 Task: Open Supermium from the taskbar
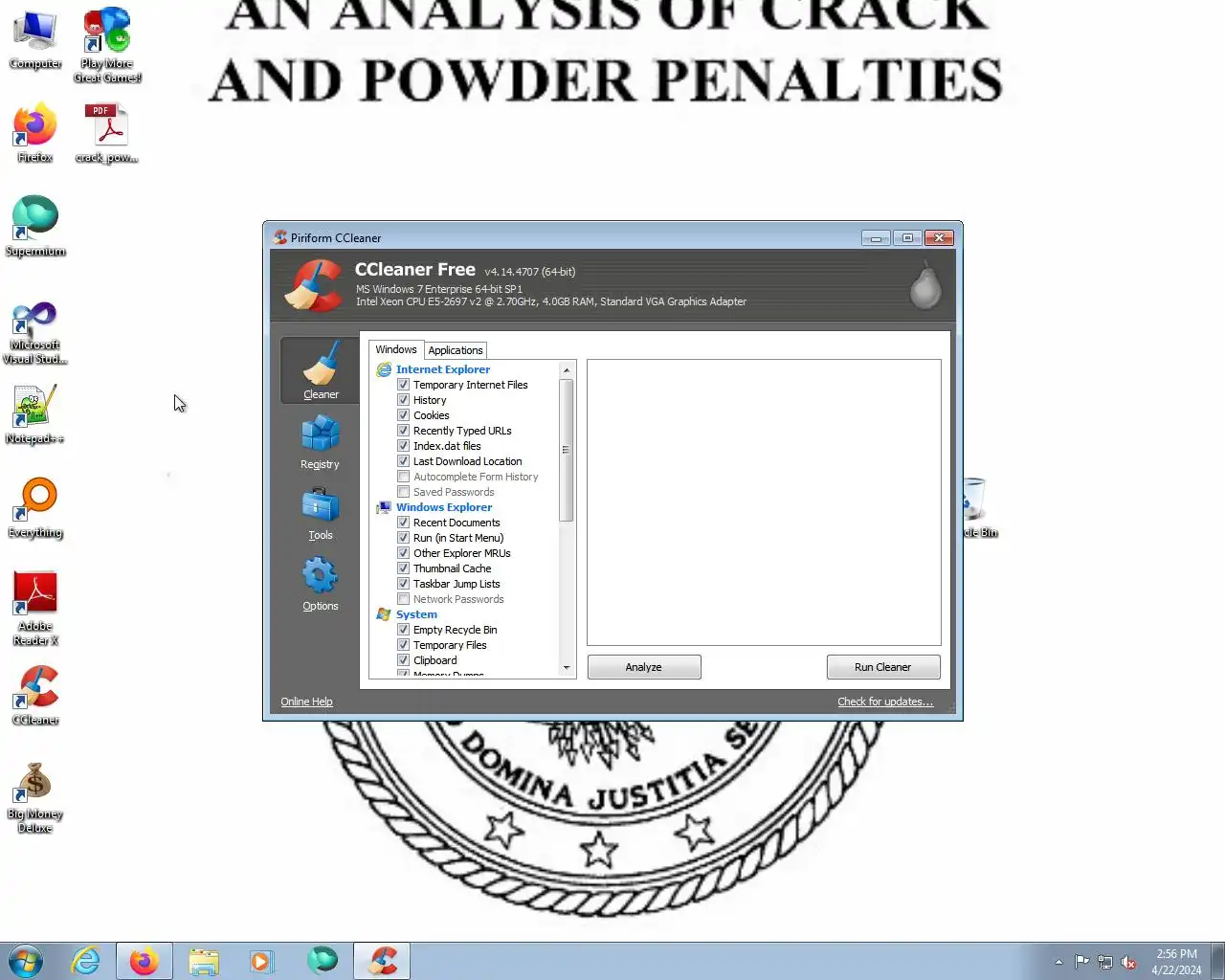(x=323, y=961)
